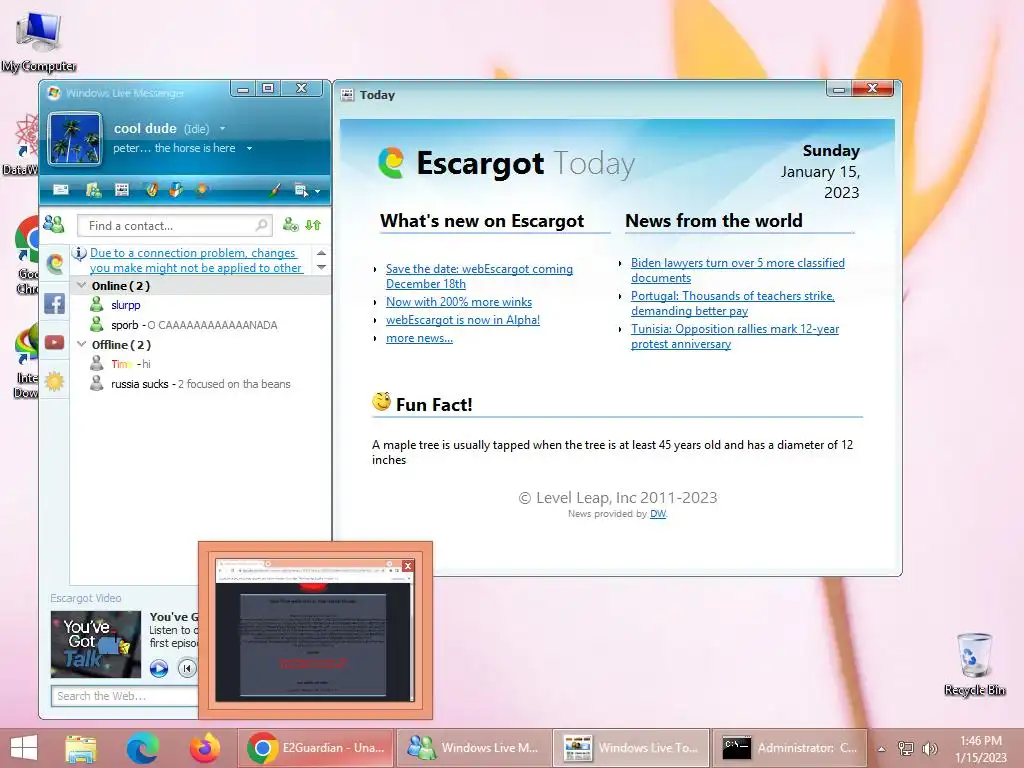Open Now with 200% more winks link

[x=458, y=302]
